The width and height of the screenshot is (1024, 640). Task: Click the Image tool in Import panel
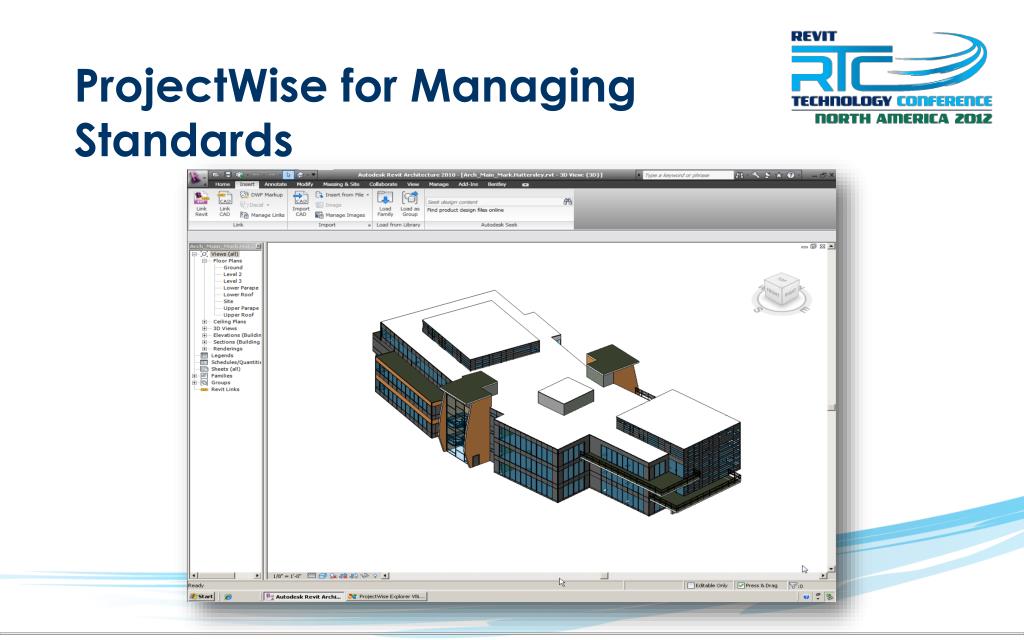pyautogui.click(x=329, y=205)
